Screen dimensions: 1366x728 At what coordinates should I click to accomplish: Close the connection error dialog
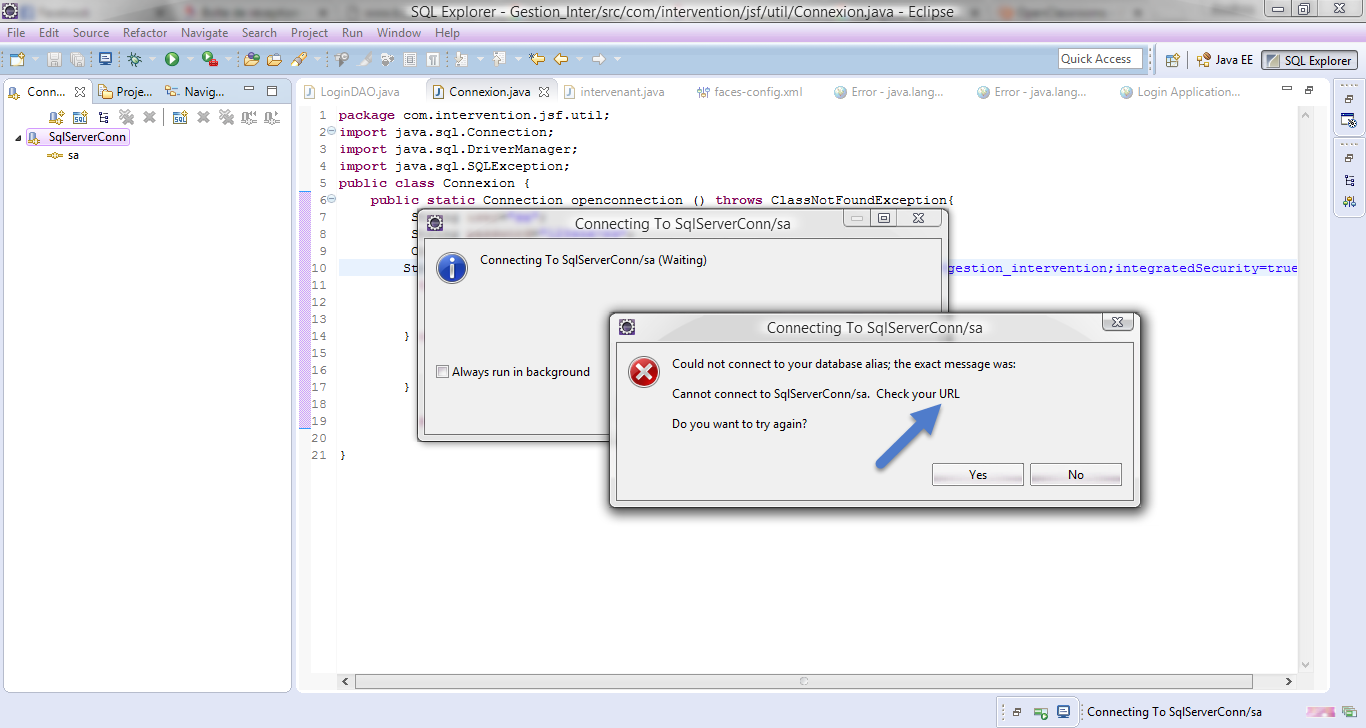1117,323
